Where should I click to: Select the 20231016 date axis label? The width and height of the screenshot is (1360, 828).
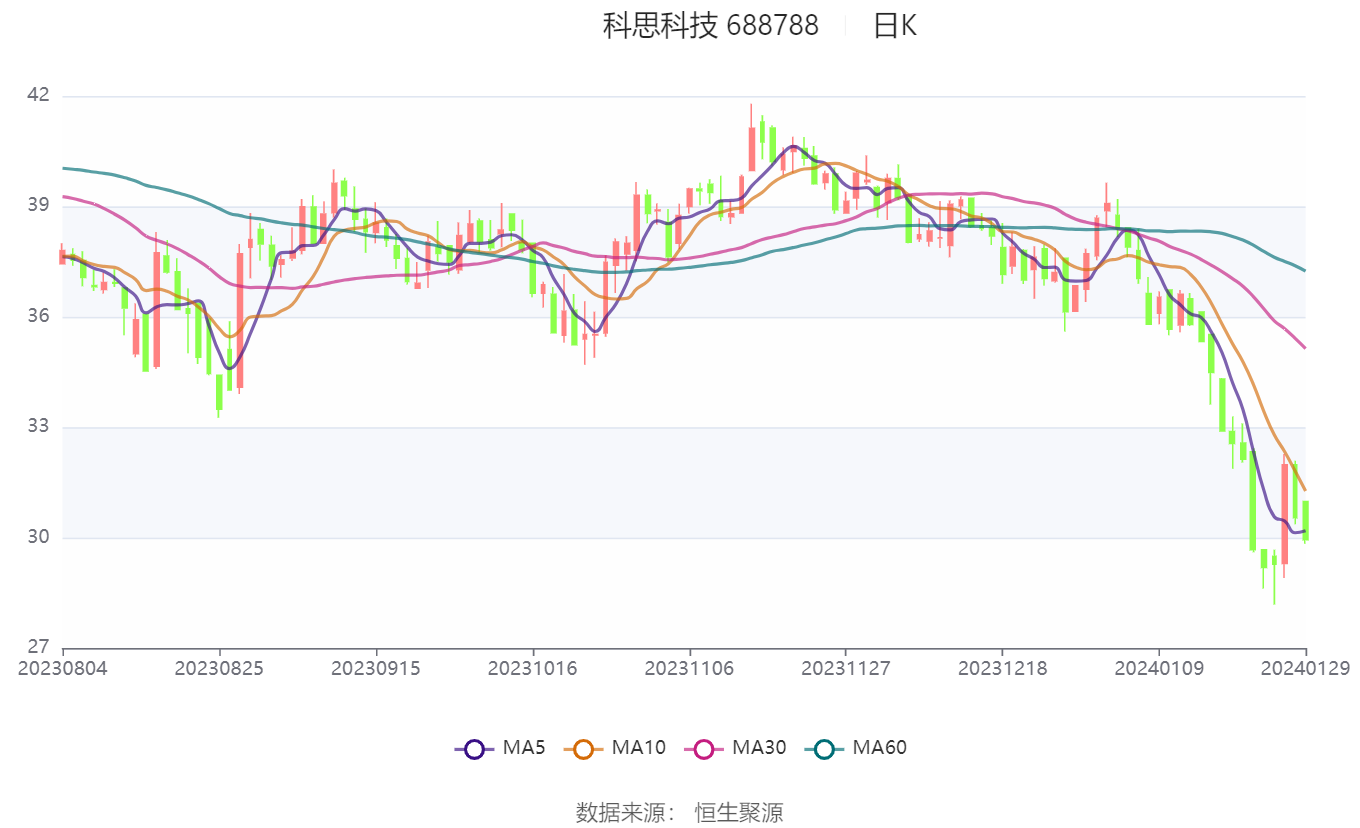tap(532, 668)
